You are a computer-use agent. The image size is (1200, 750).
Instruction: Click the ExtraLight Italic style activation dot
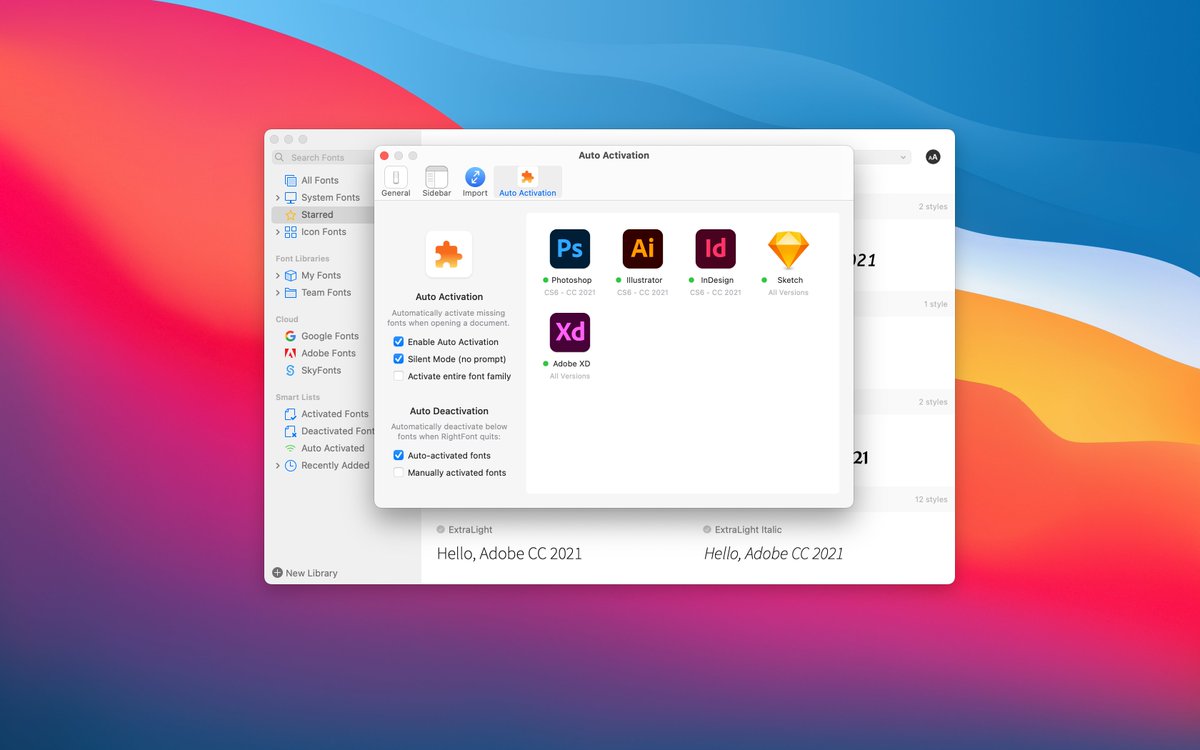click(707, 530)
